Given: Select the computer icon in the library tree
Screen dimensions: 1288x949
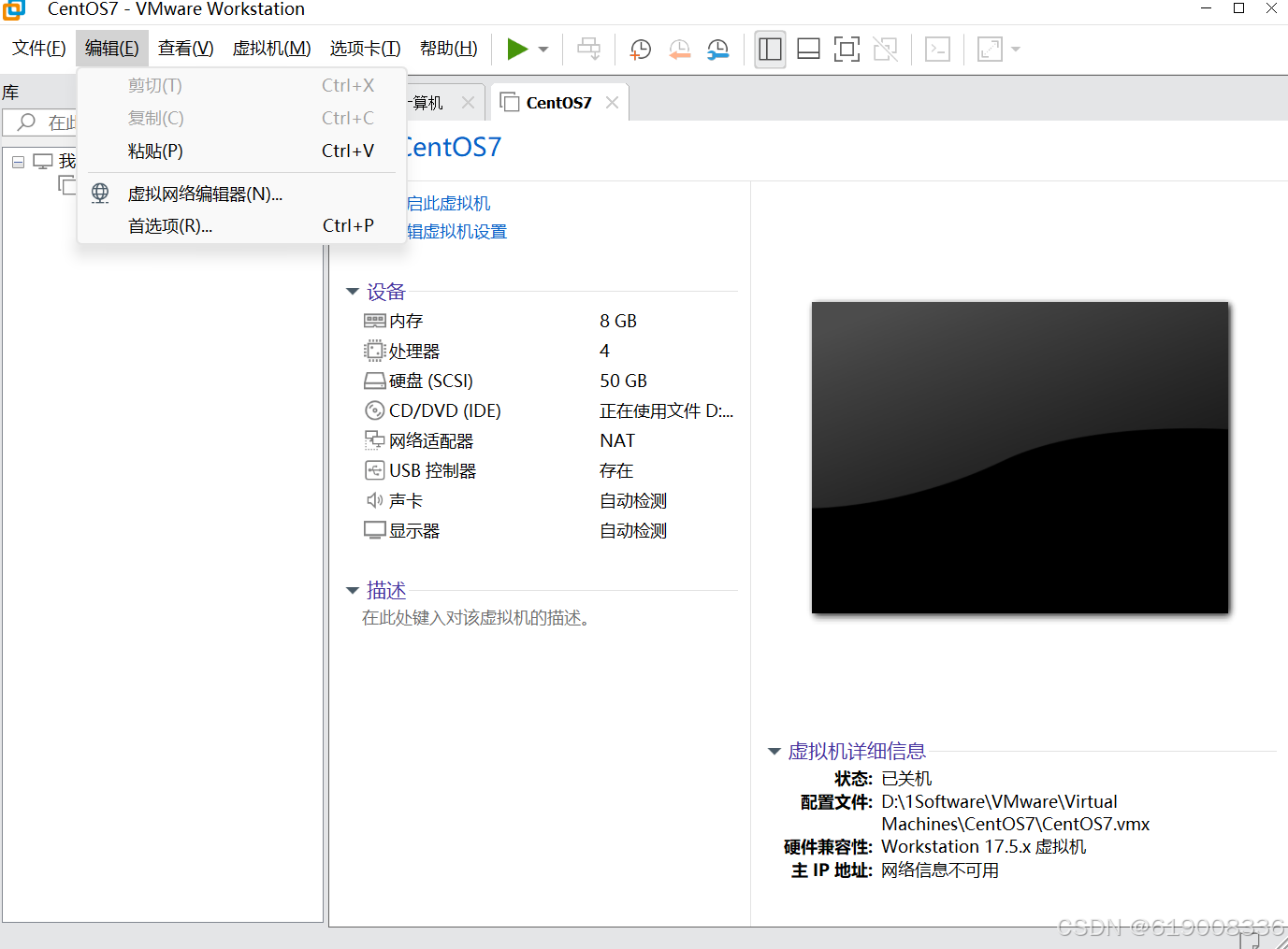Looking at the screenshot, I should (x=43, y=161).
